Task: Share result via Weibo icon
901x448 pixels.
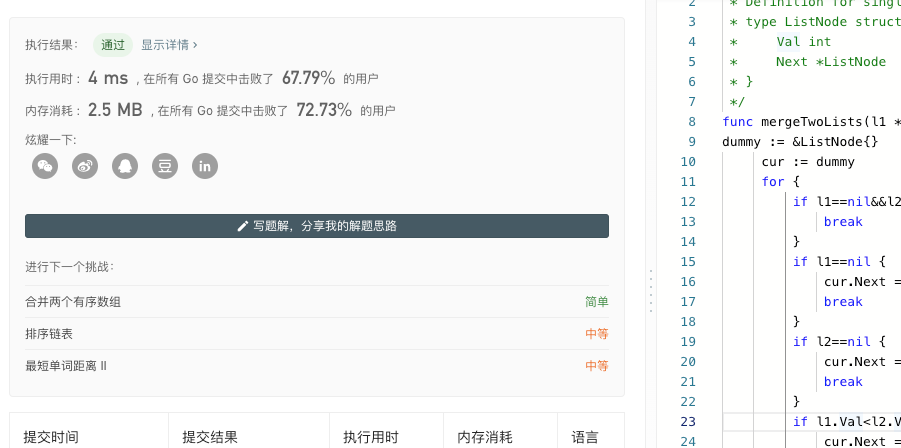Action: pyautogui.click(x=85, y=167)
